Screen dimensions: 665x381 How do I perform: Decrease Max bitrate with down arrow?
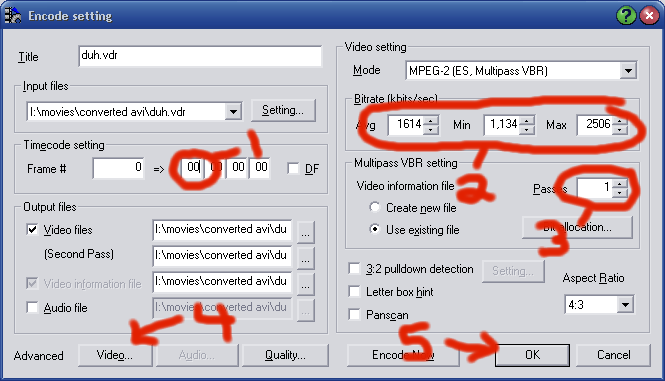pos(620,129)
